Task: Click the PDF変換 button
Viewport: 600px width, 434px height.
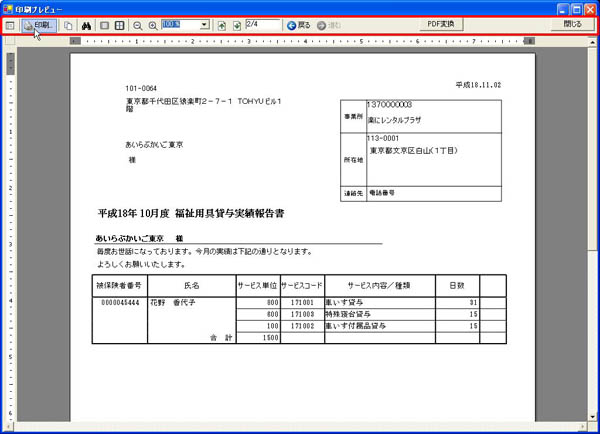Action: (x=440, y=24)
